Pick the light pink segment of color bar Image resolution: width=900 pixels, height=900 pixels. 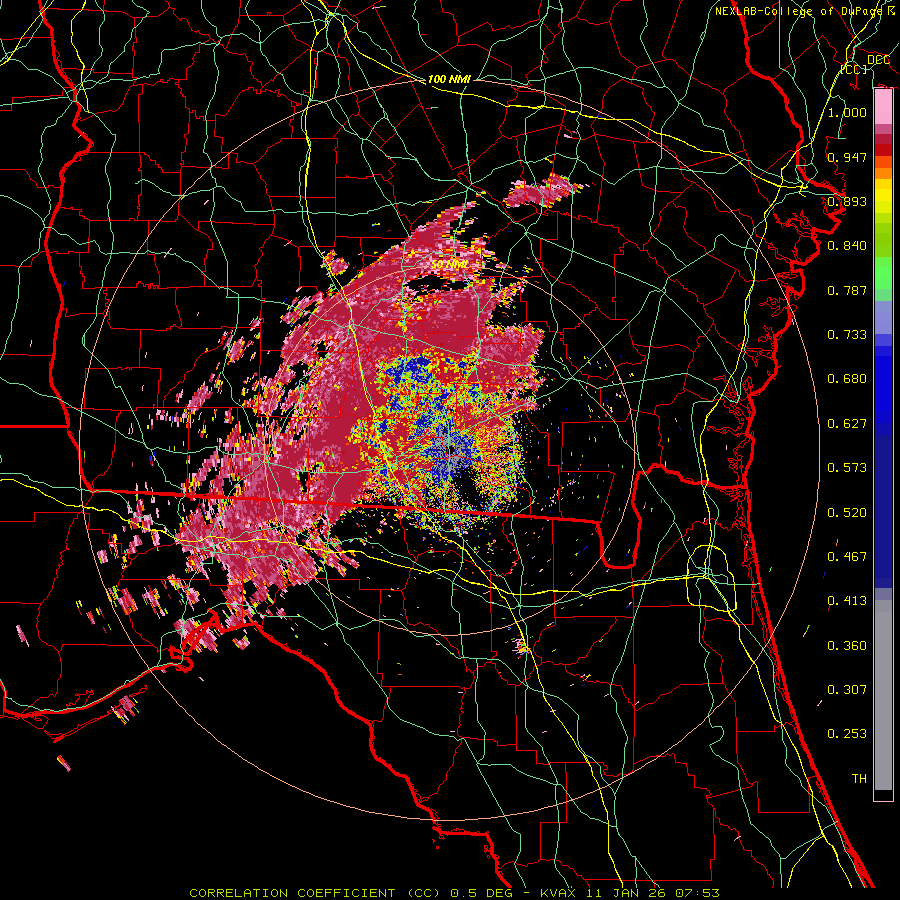tap(883, 107)
